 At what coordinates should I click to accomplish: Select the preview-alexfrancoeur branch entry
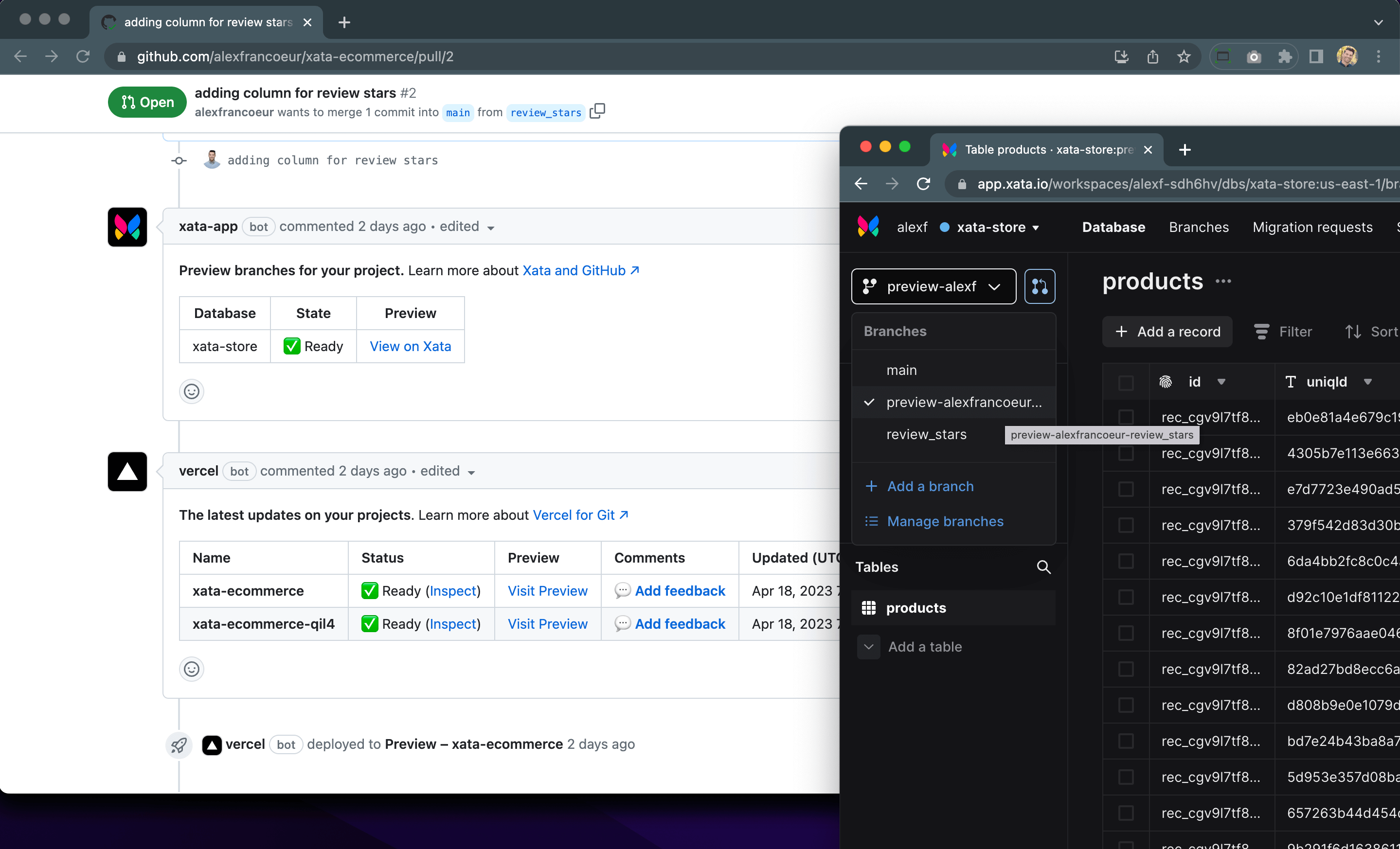954,402
